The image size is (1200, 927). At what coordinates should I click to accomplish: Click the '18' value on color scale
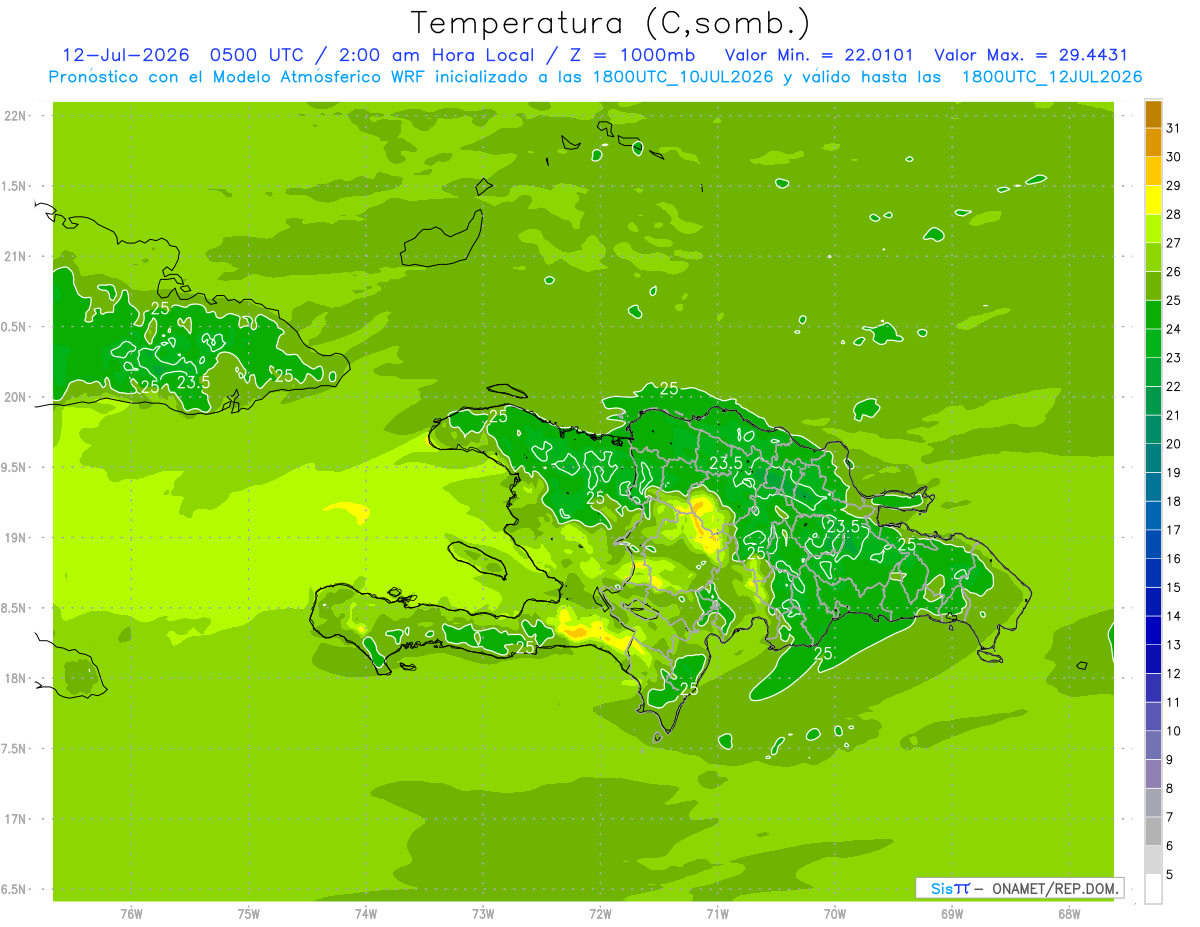pyautogui.click(x=1174, y=501)
